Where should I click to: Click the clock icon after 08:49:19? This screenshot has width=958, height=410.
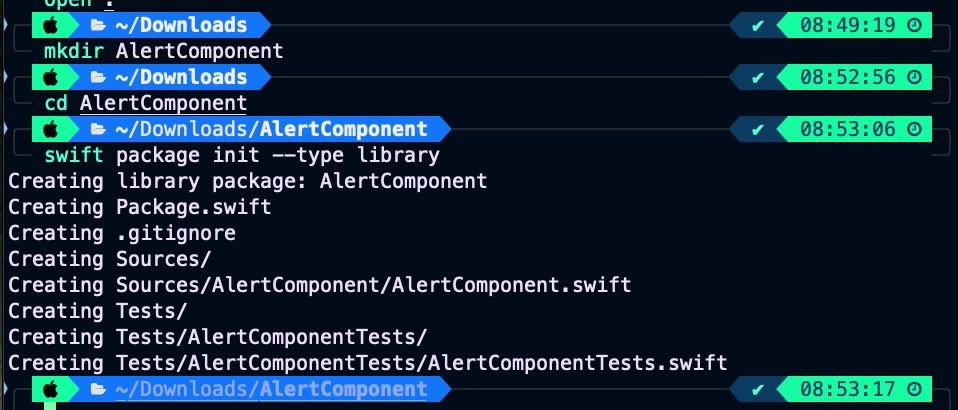(x=916, y=25)
